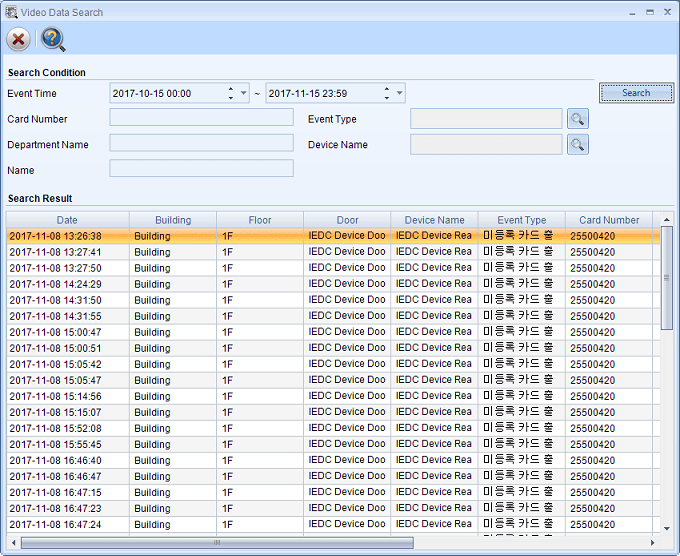Screen dimensions: 680x556
Task: Open Event Type lookup magnifier button
Action: click(x=578, y=119)
